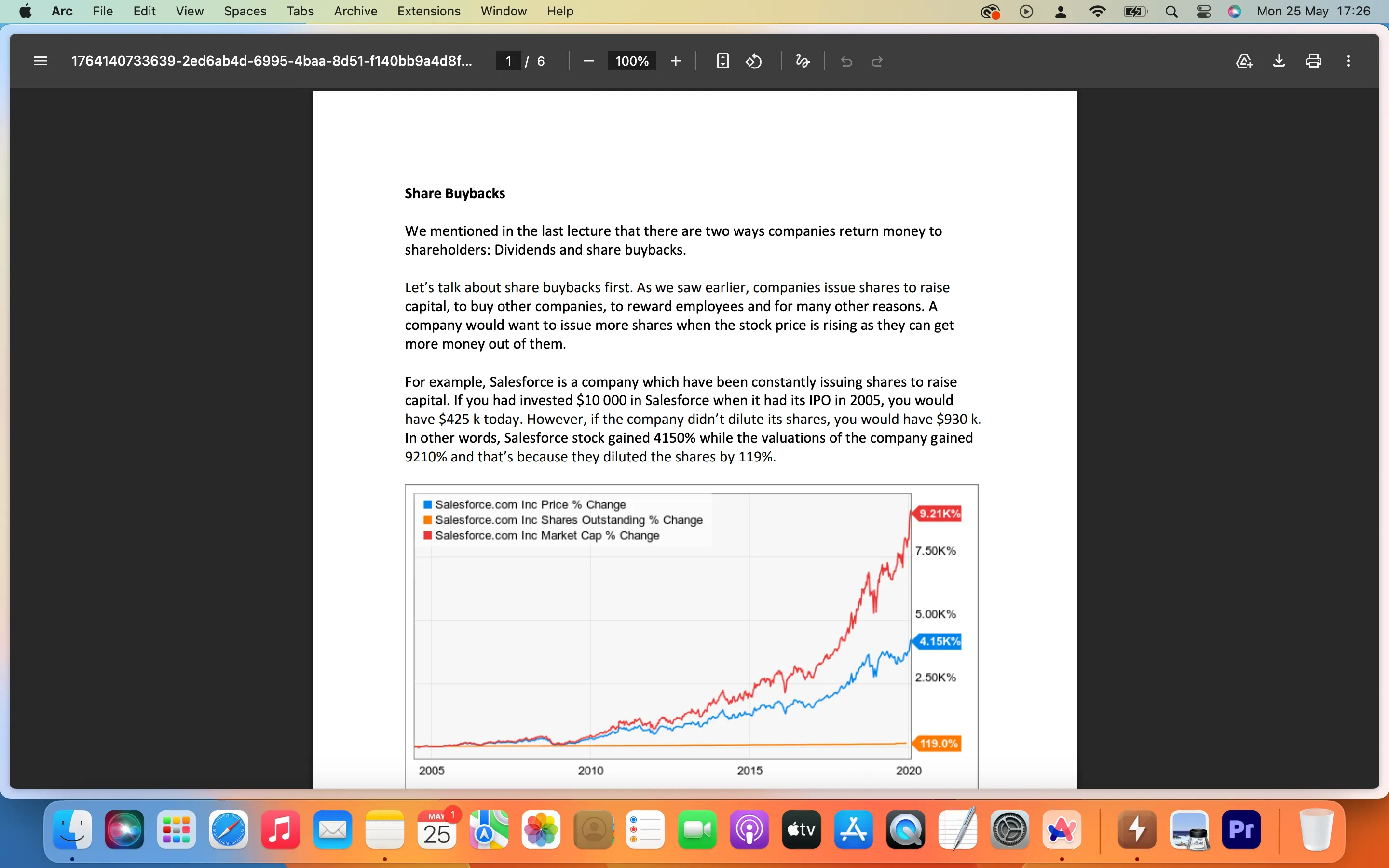The height and width of the screenshot is (868, 1389).
Task: Click the 100% zoom level field
Action: click(632, 61)
